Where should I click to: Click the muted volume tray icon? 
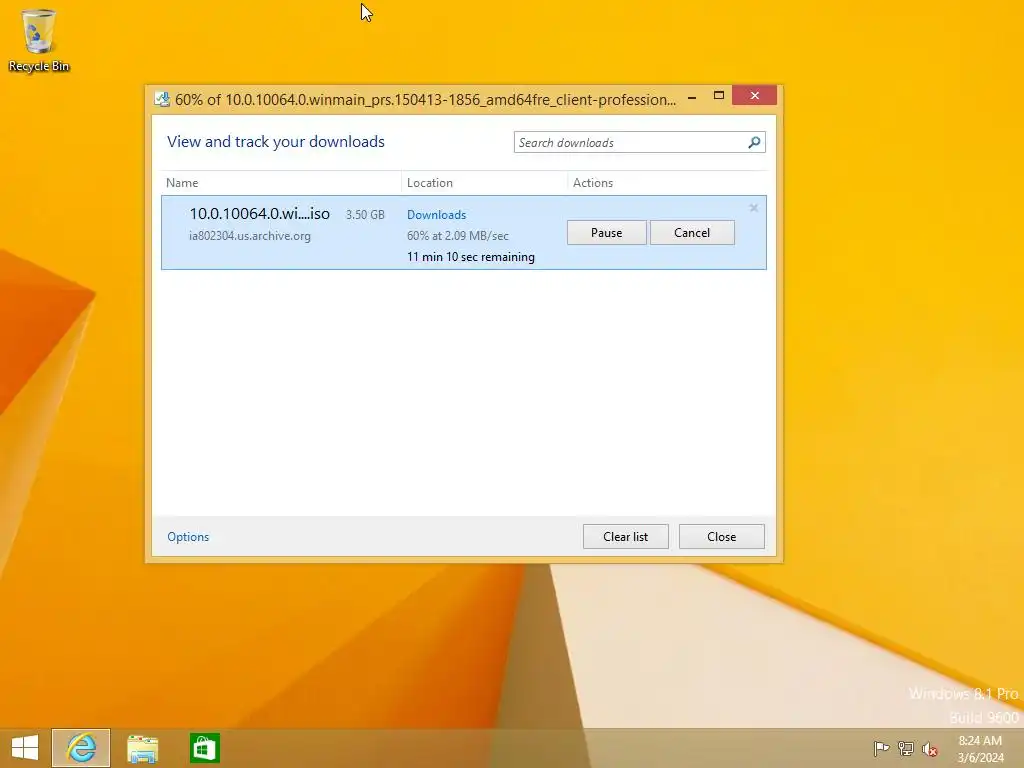929,749
